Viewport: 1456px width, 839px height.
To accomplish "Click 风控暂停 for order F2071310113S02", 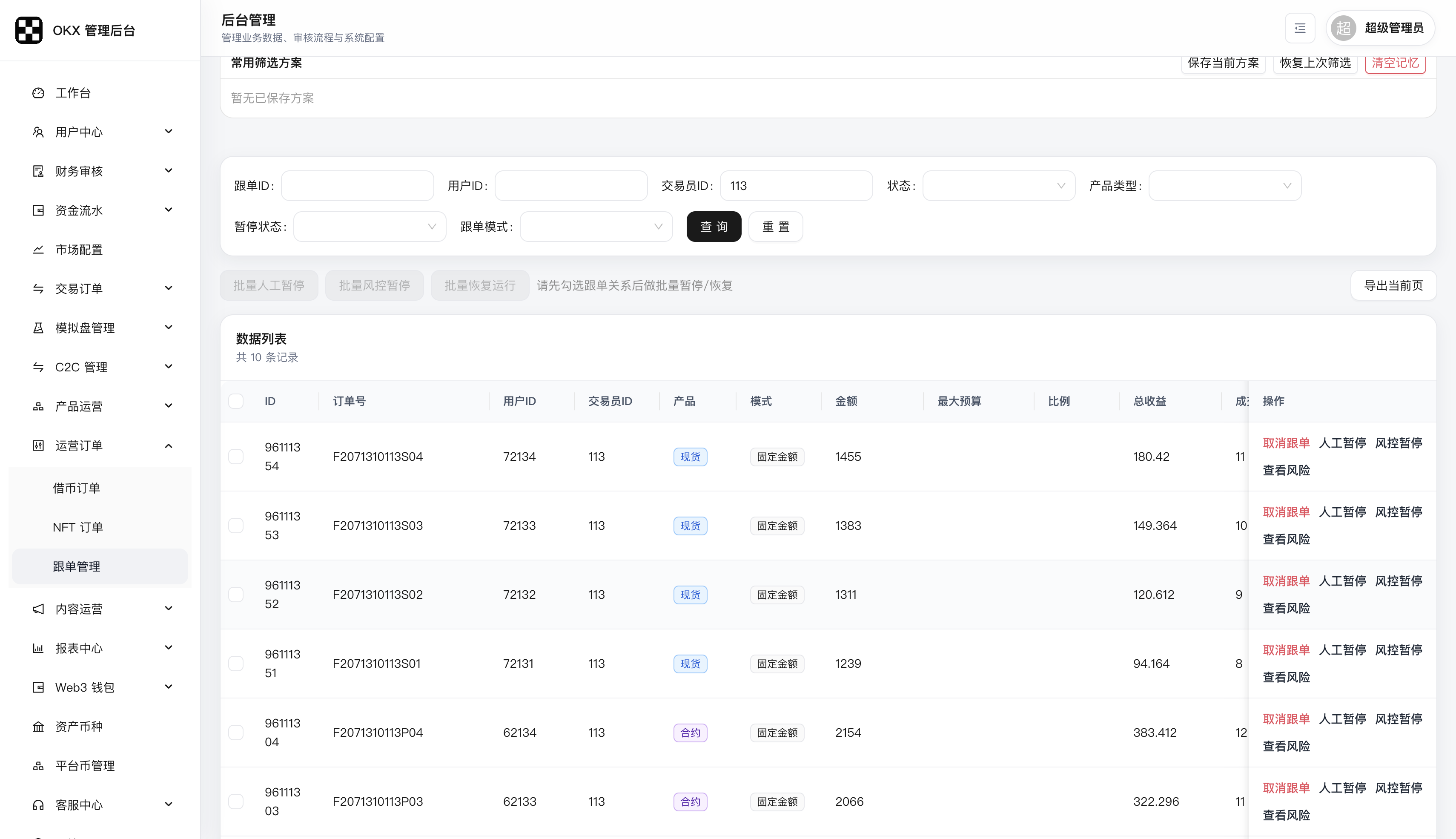I will pyautogui.click(x=1399, y=581).
